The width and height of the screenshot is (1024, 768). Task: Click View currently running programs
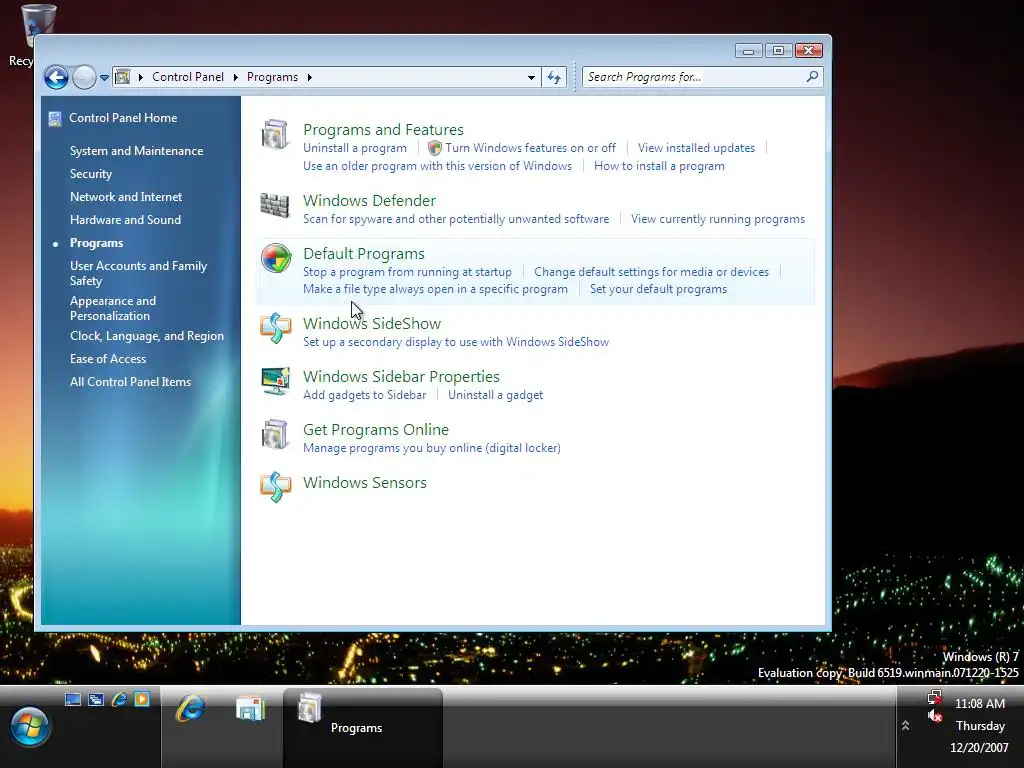point(718,219)
